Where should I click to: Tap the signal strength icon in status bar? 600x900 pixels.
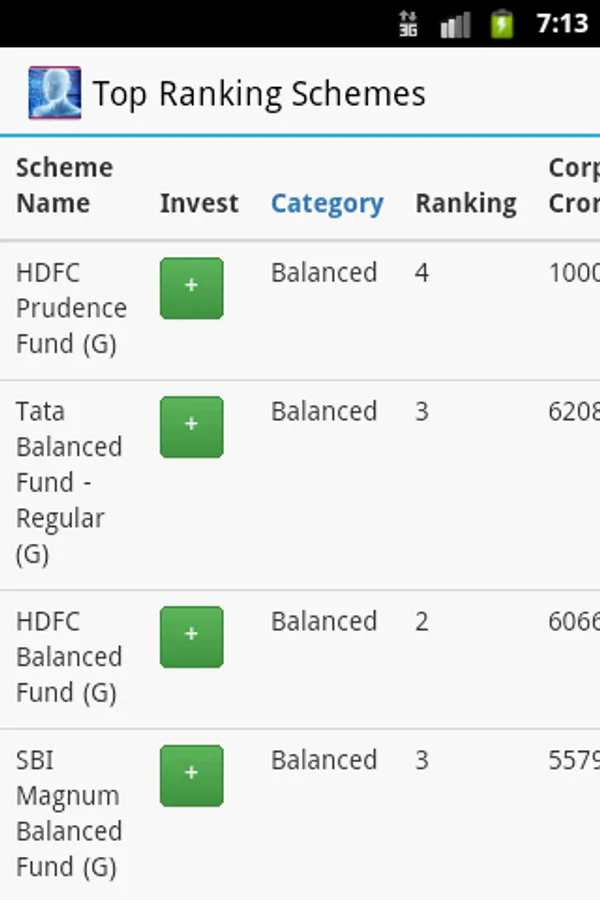tap(455, 24)
